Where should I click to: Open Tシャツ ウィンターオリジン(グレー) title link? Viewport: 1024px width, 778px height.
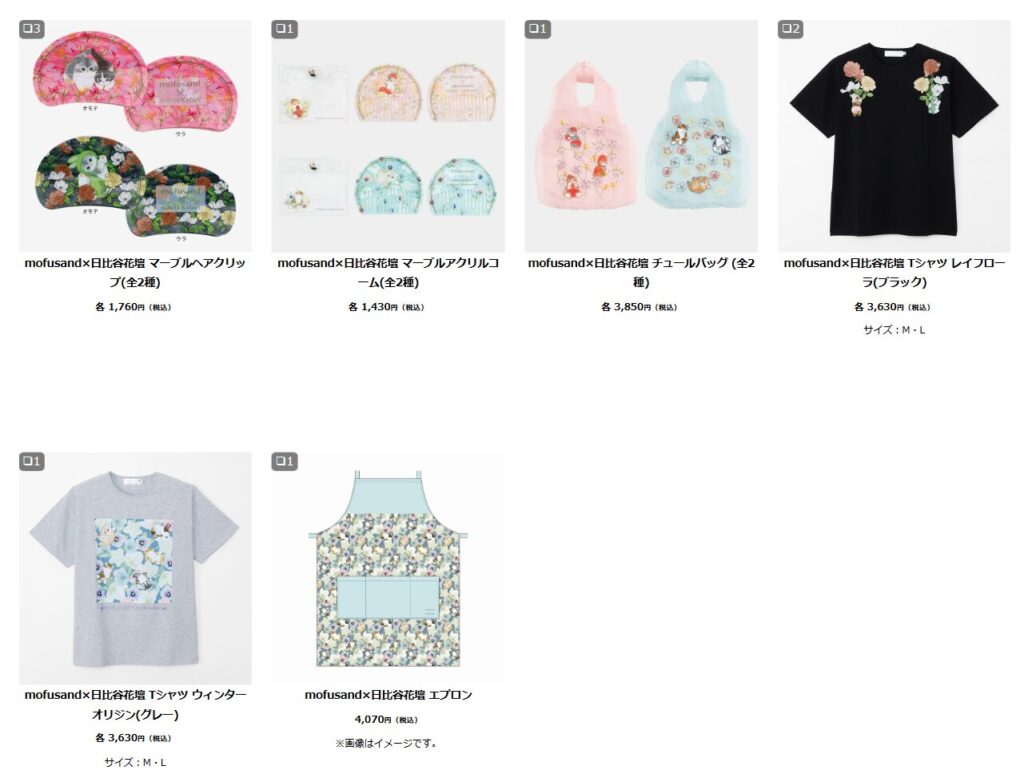click(x=135, y=704)
